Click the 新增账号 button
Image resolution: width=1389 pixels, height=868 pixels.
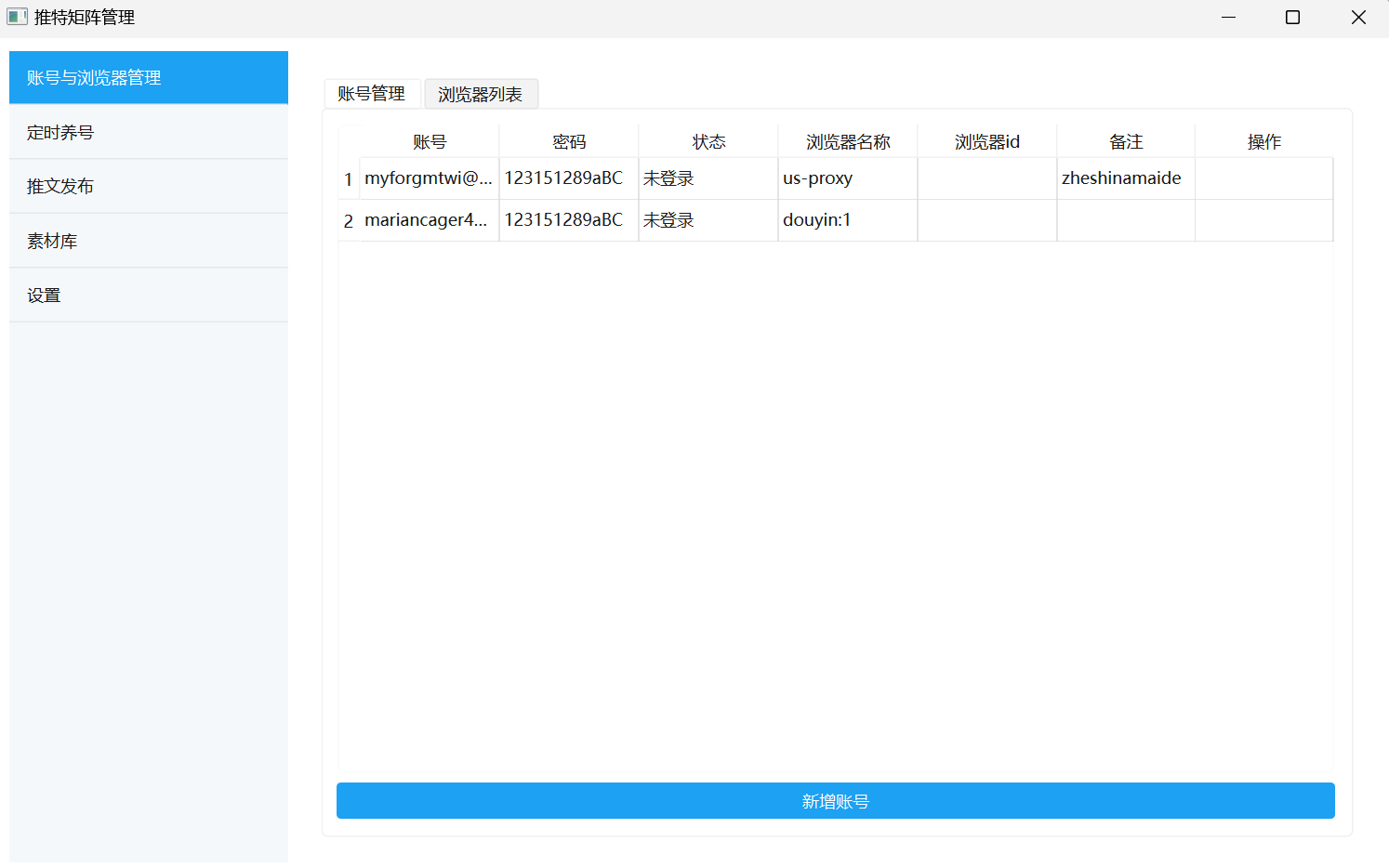834,800
